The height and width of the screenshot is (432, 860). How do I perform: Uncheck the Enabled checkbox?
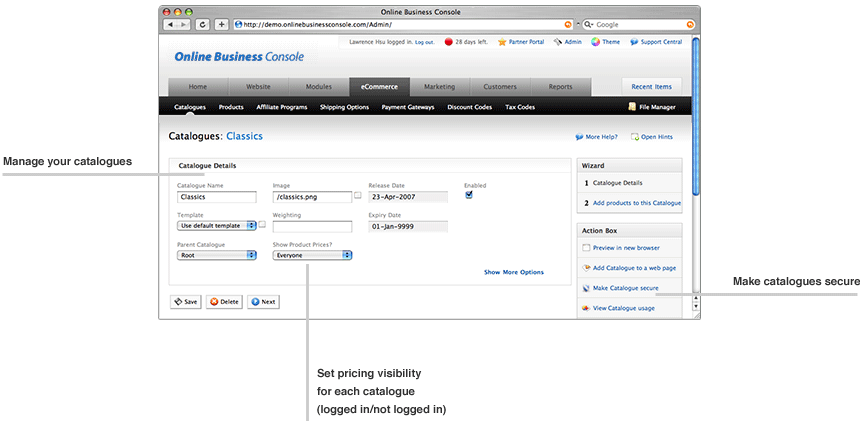[x=469, y=195]
